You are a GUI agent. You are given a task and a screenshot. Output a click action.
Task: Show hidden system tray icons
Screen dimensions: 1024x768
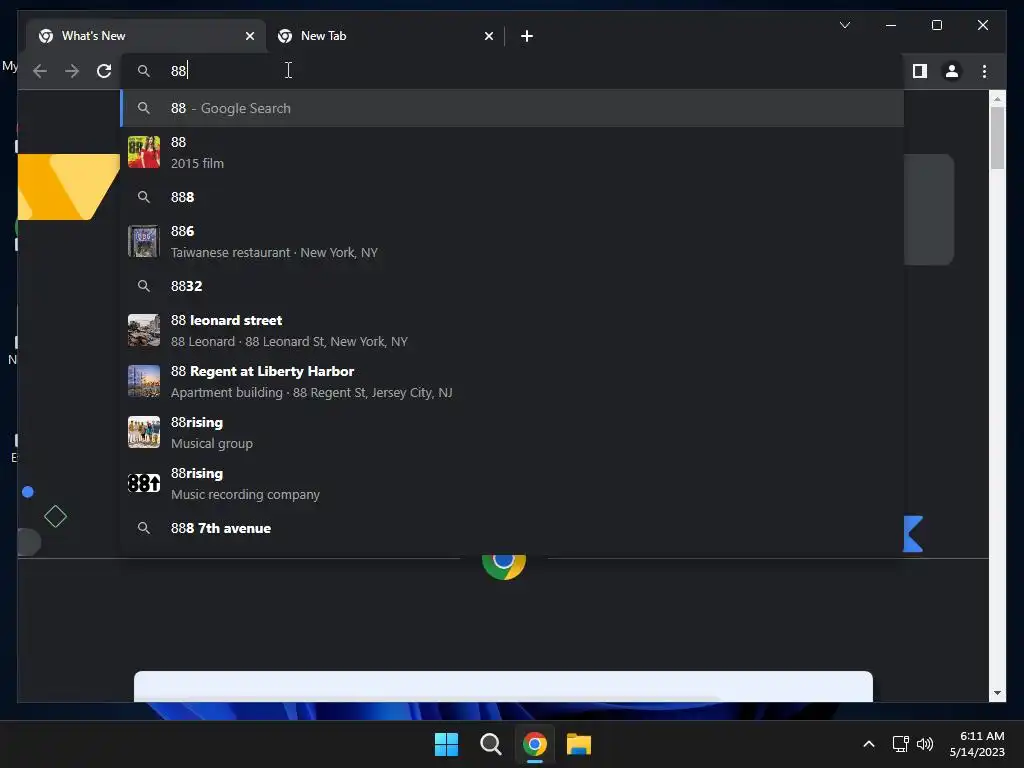(869, 744)
